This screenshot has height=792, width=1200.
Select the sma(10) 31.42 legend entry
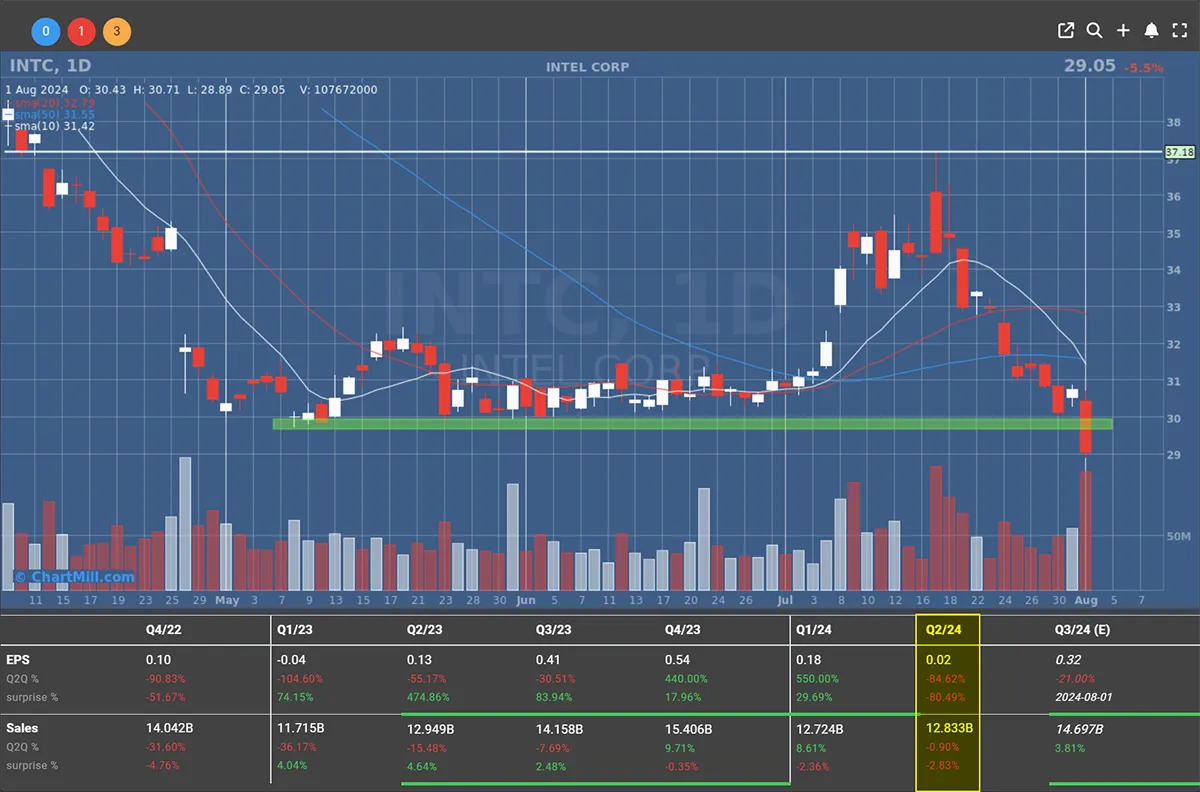point(54,126)
